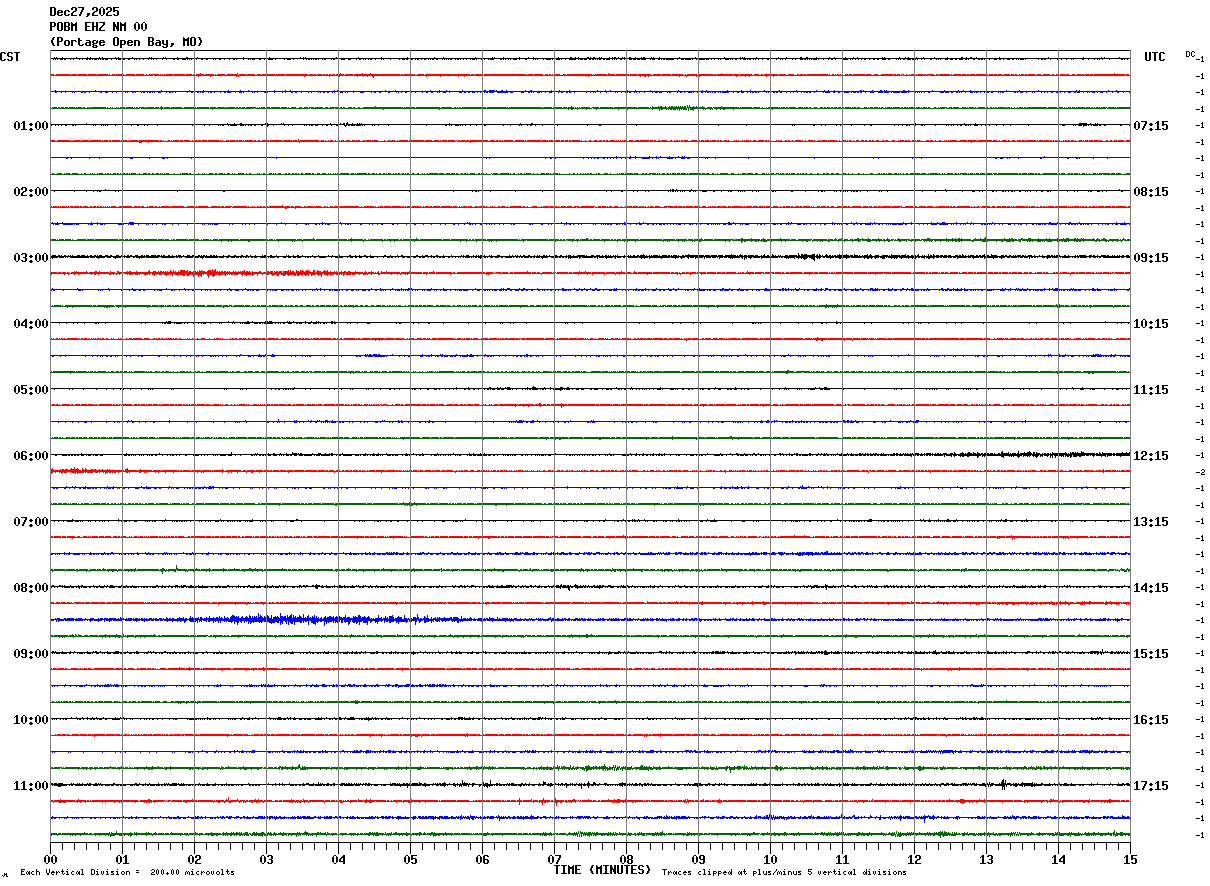Screen dimensions: 1210x886
Task: Click the date label Dec27,2025
Action: (85, 12)
